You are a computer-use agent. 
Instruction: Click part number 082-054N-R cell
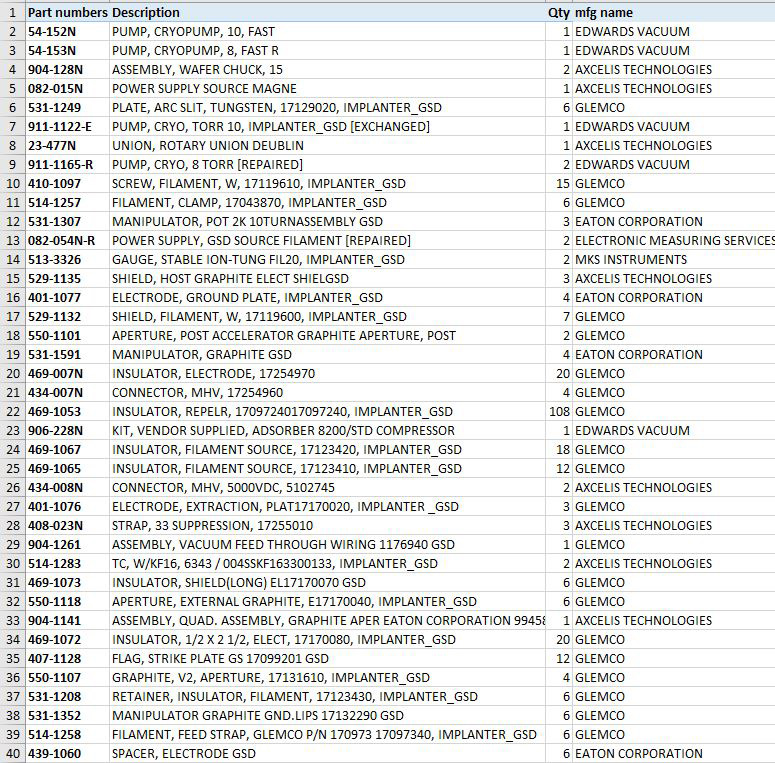62,240
